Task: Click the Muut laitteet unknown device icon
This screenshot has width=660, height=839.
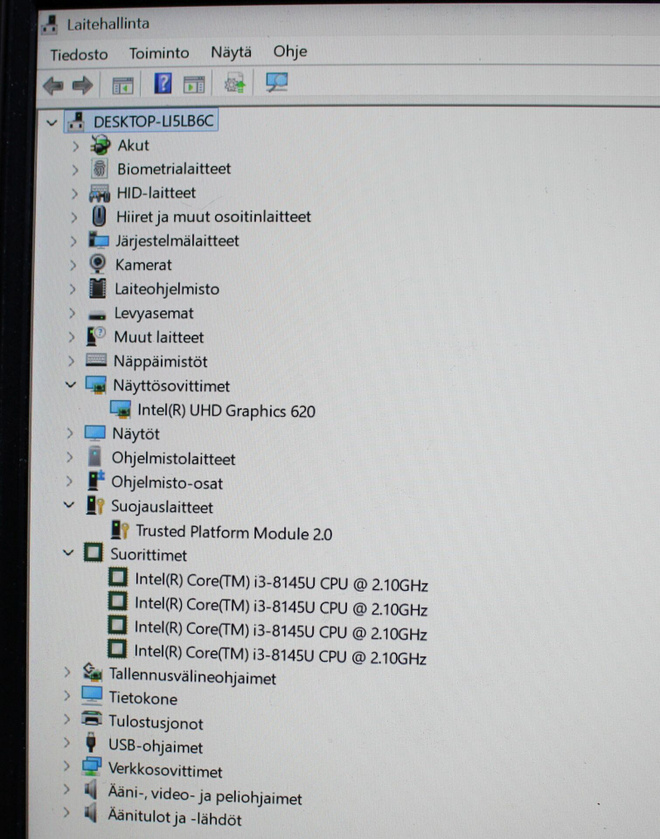Action: click(96, 336)
